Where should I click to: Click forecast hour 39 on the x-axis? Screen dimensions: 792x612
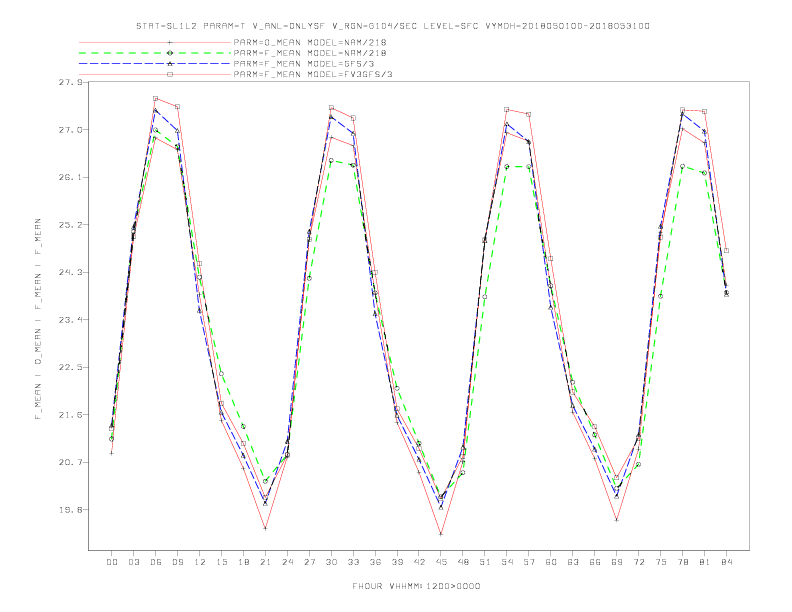coord(397,562)
